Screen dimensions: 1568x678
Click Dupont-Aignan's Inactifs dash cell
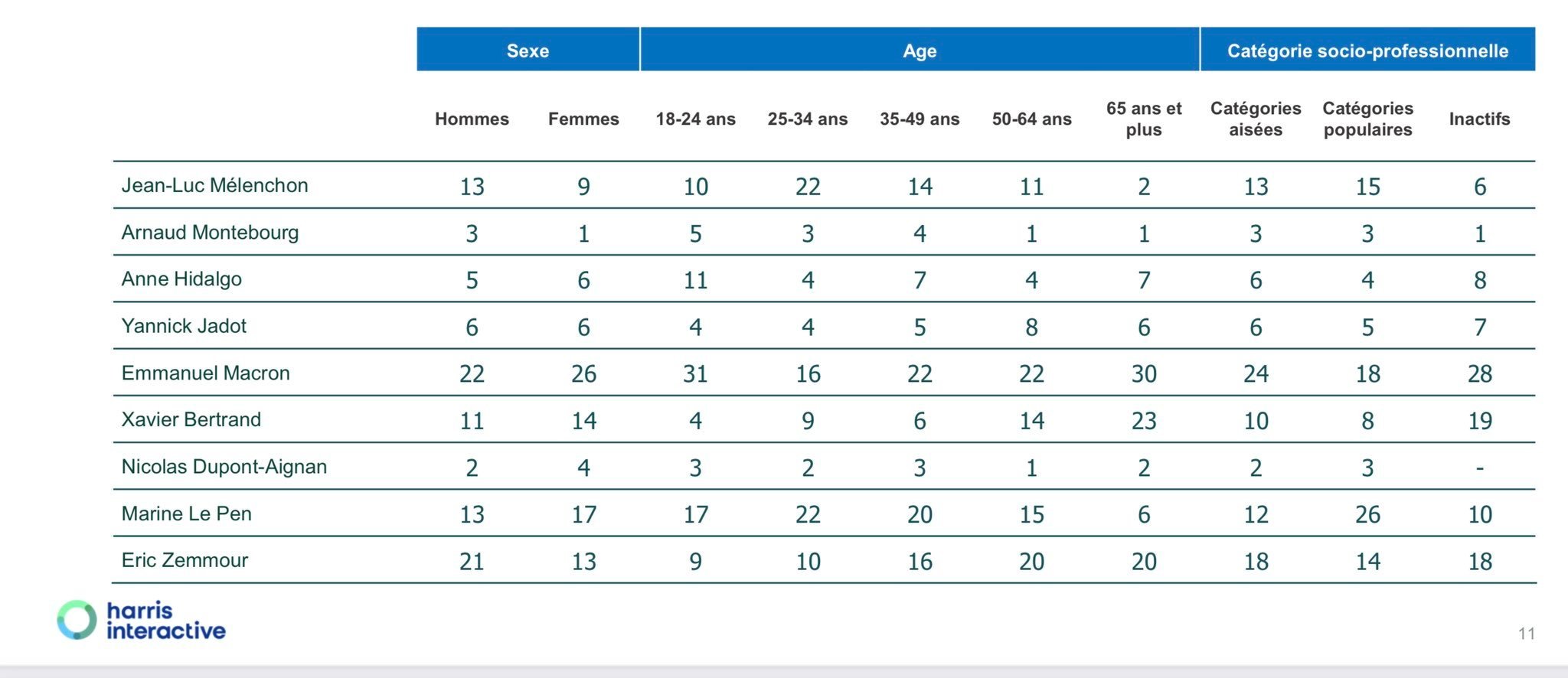[1479, 468]
